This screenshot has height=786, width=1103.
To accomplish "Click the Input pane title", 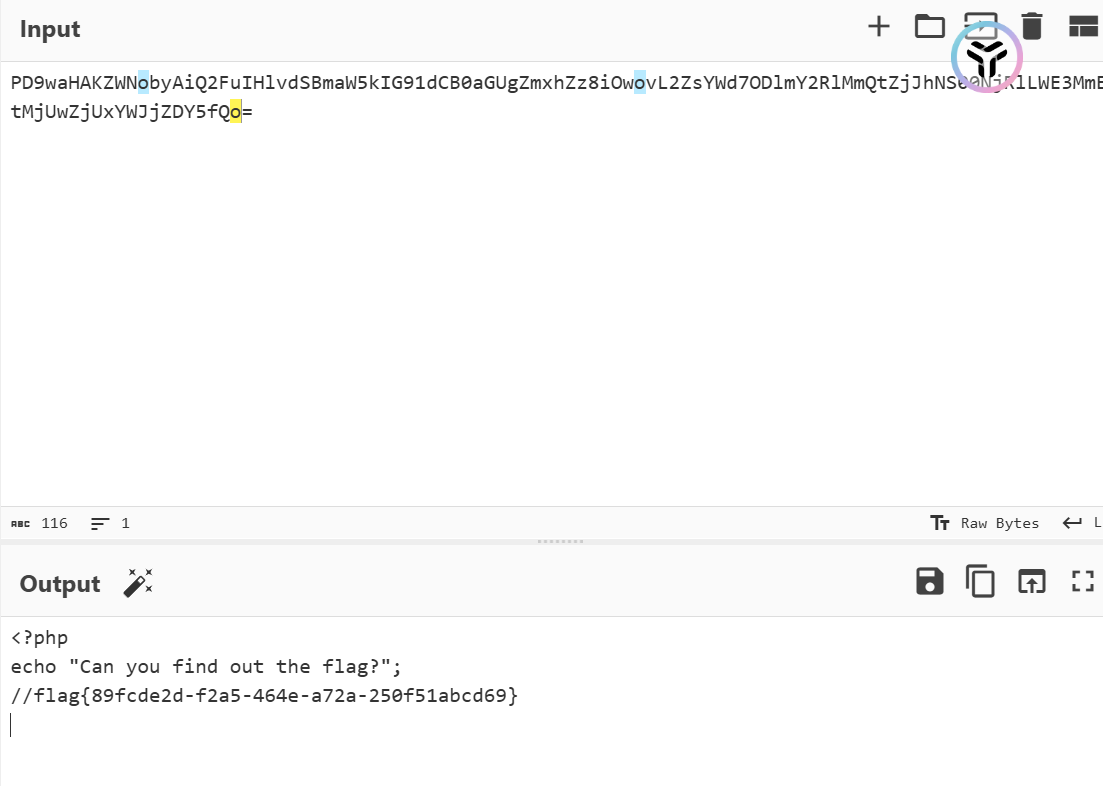I will tap(50, 29).
